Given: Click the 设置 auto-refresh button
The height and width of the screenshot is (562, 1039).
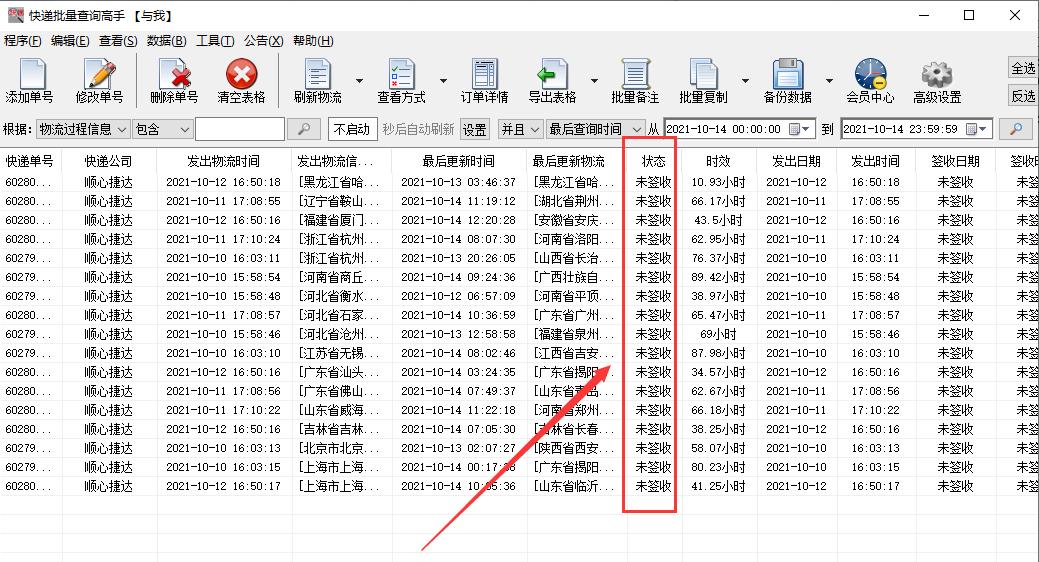Looking at the screenshot, I should click(x=474, y=129).
